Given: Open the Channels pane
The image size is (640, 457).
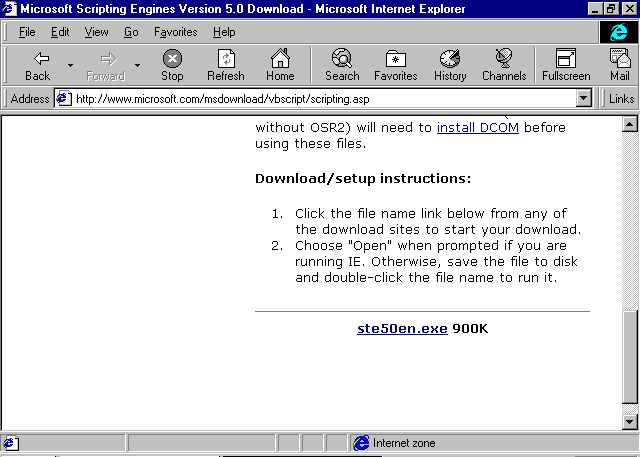Looking at the screenshot, I should point(504,65).
